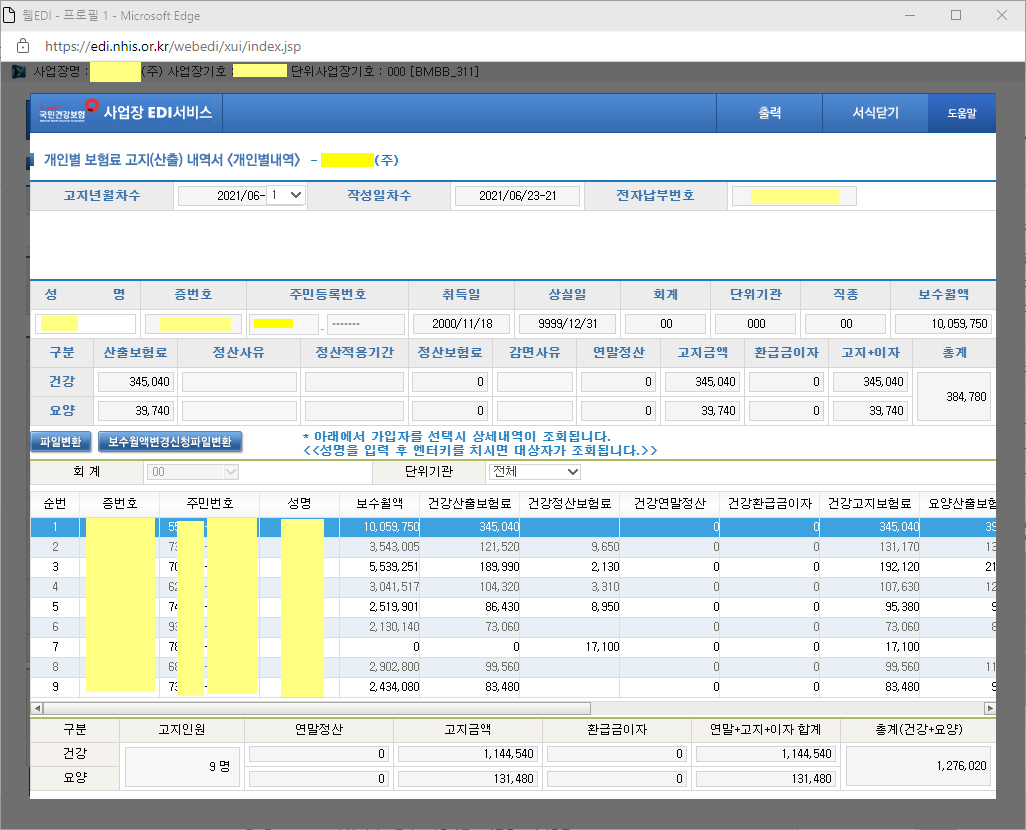Screen dimensions: 1026x830
Task: Click the 건강산출보험료 column header
Action: pos(469,503)
